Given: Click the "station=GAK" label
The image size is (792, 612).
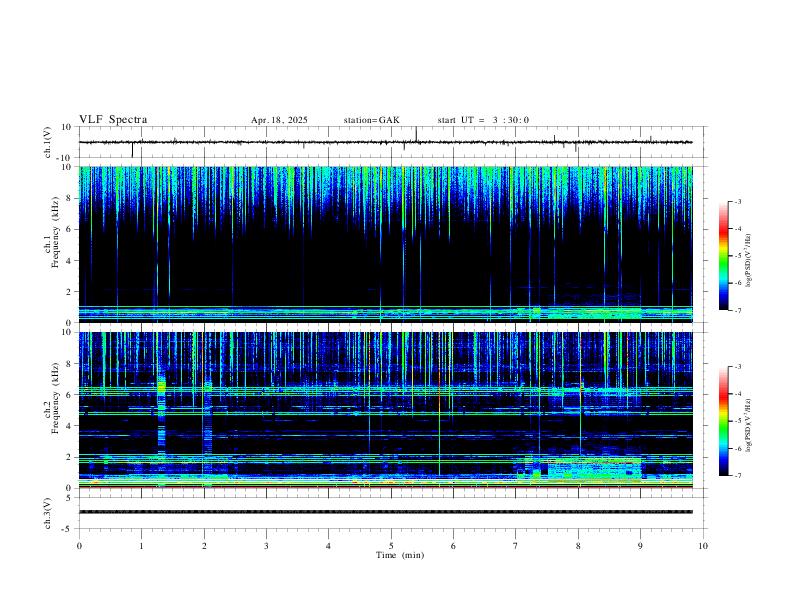Looking at the screenshot, I should point(371,120).
